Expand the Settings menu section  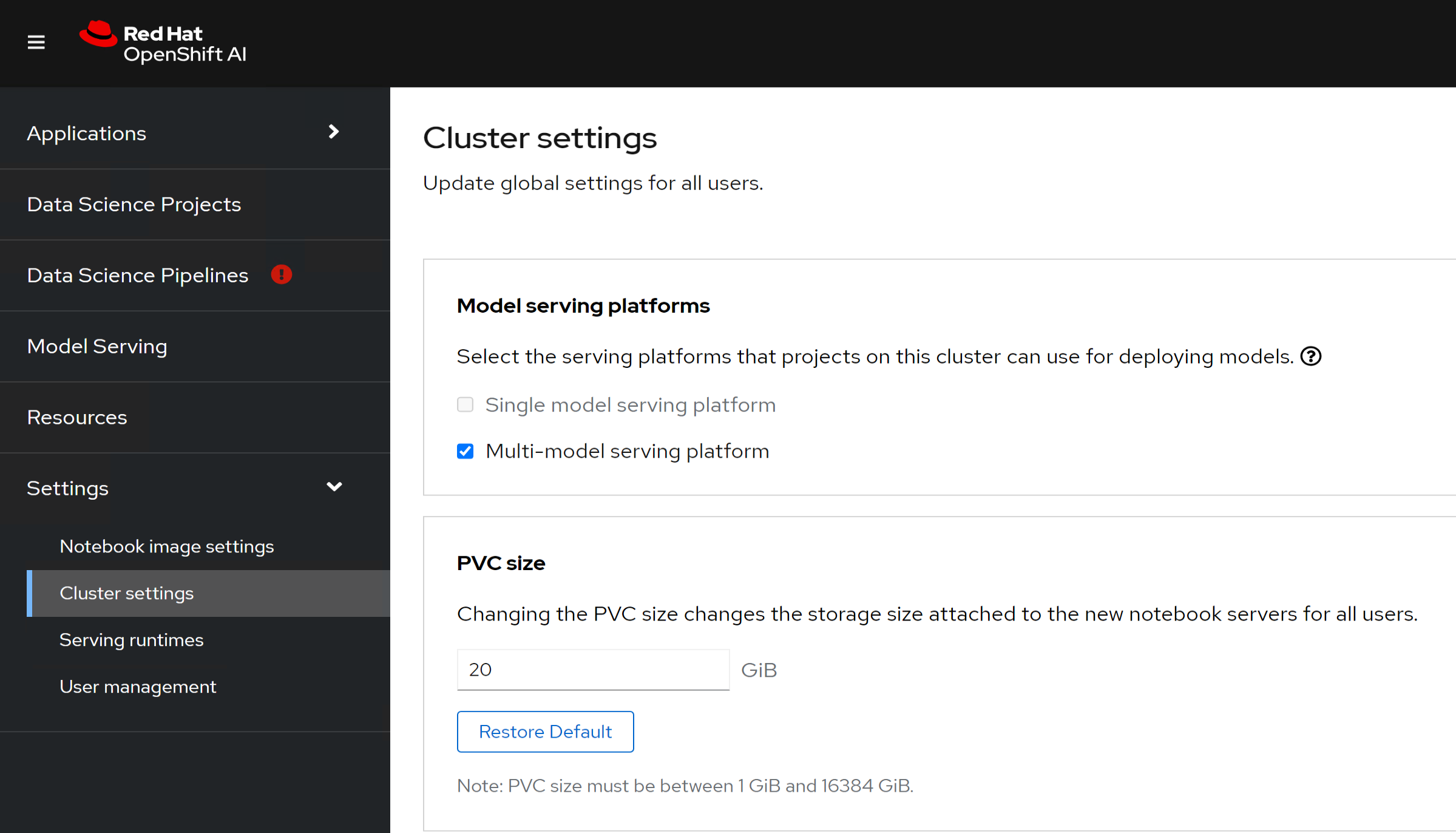coord(184,488)
